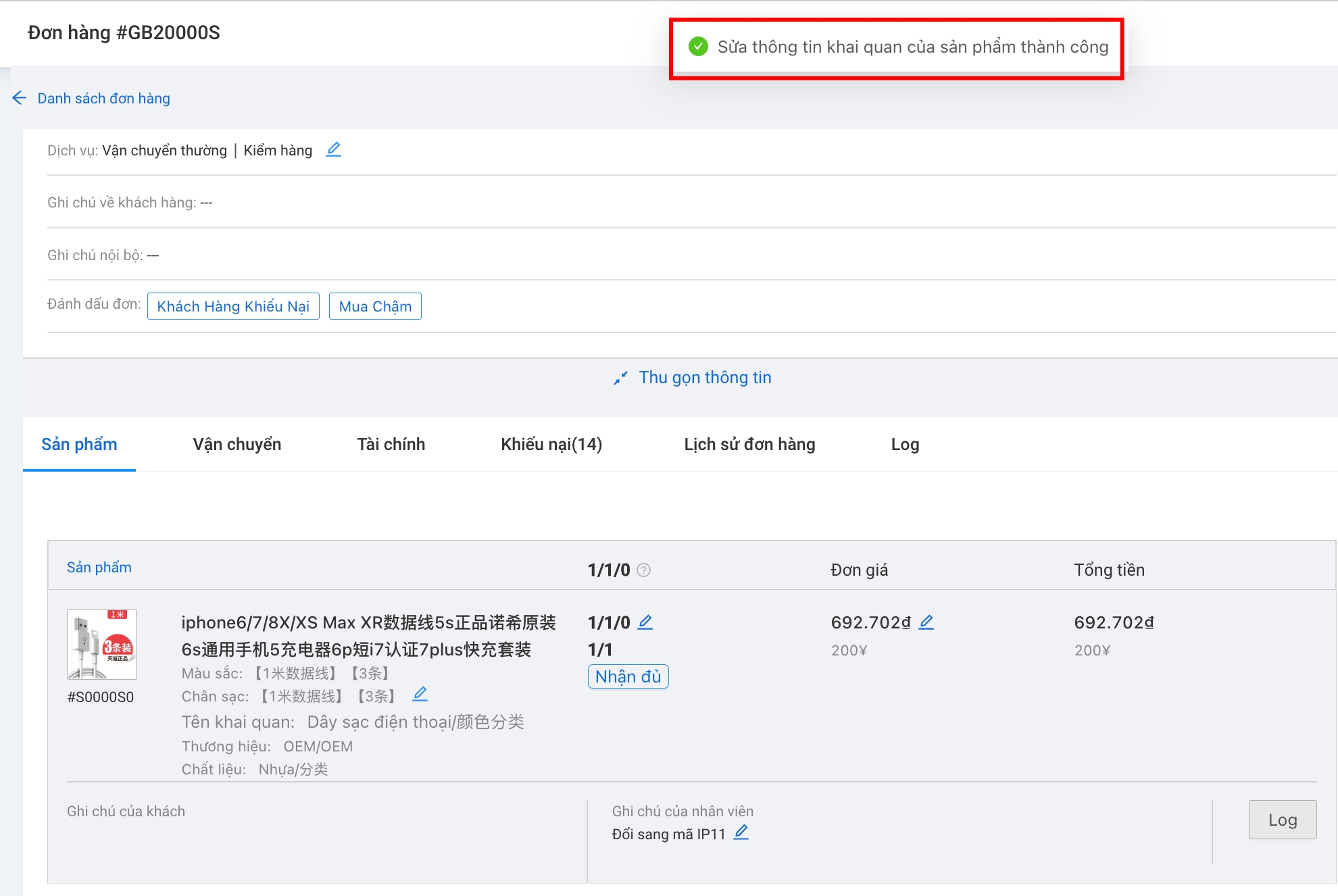Click the product thumbnail image
1338x896 pixels.
pyautogui.click(x=102, y=644)
